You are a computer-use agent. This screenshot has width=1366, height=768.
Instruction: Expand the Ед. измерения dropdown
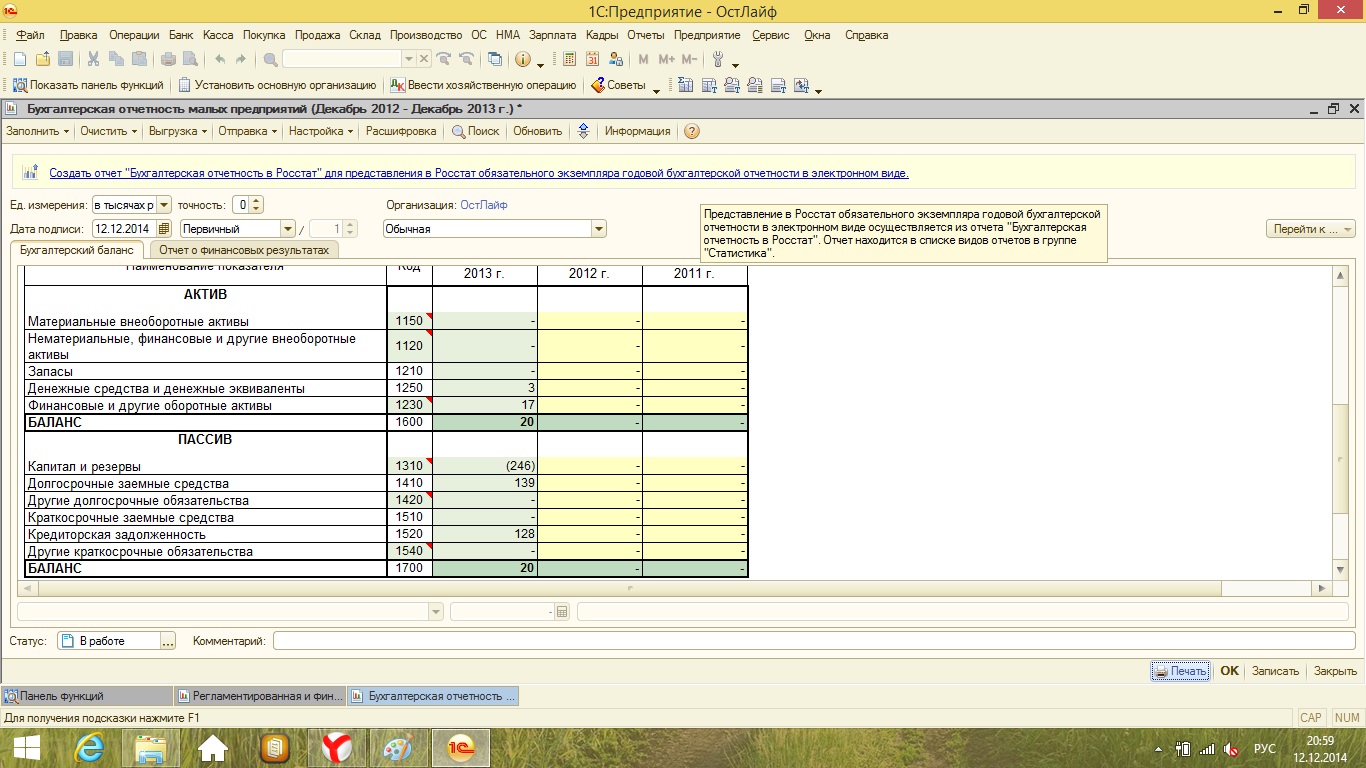(x=164, y=205)
